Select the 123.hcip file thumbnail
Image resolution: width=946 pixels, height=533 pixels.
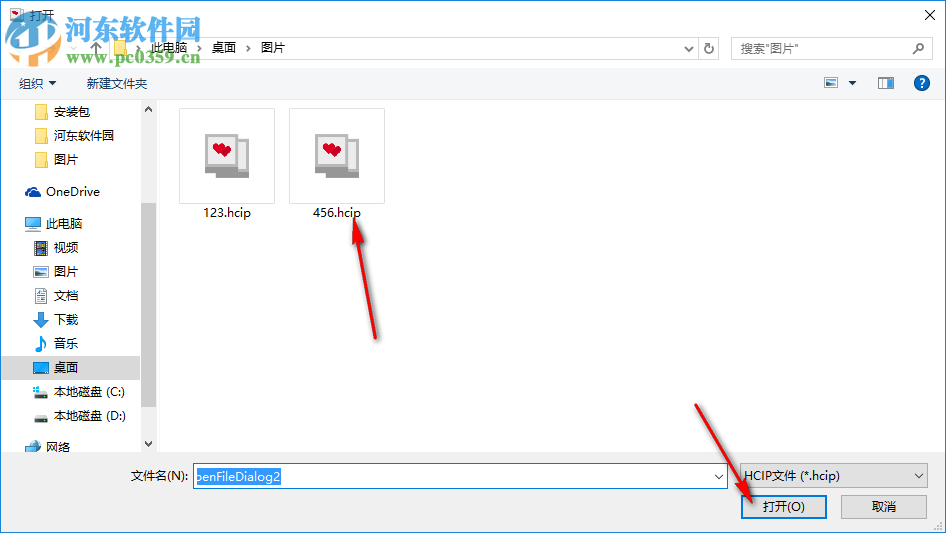[x=227, y=156]
